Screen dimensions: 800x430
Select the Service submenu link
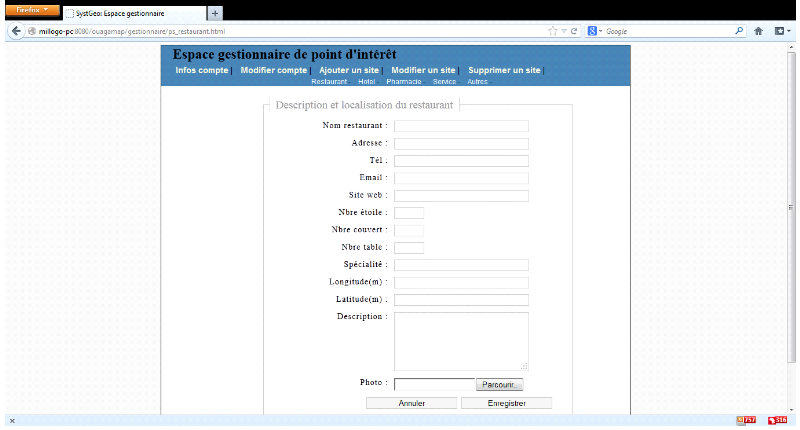(x=444, y=82)
